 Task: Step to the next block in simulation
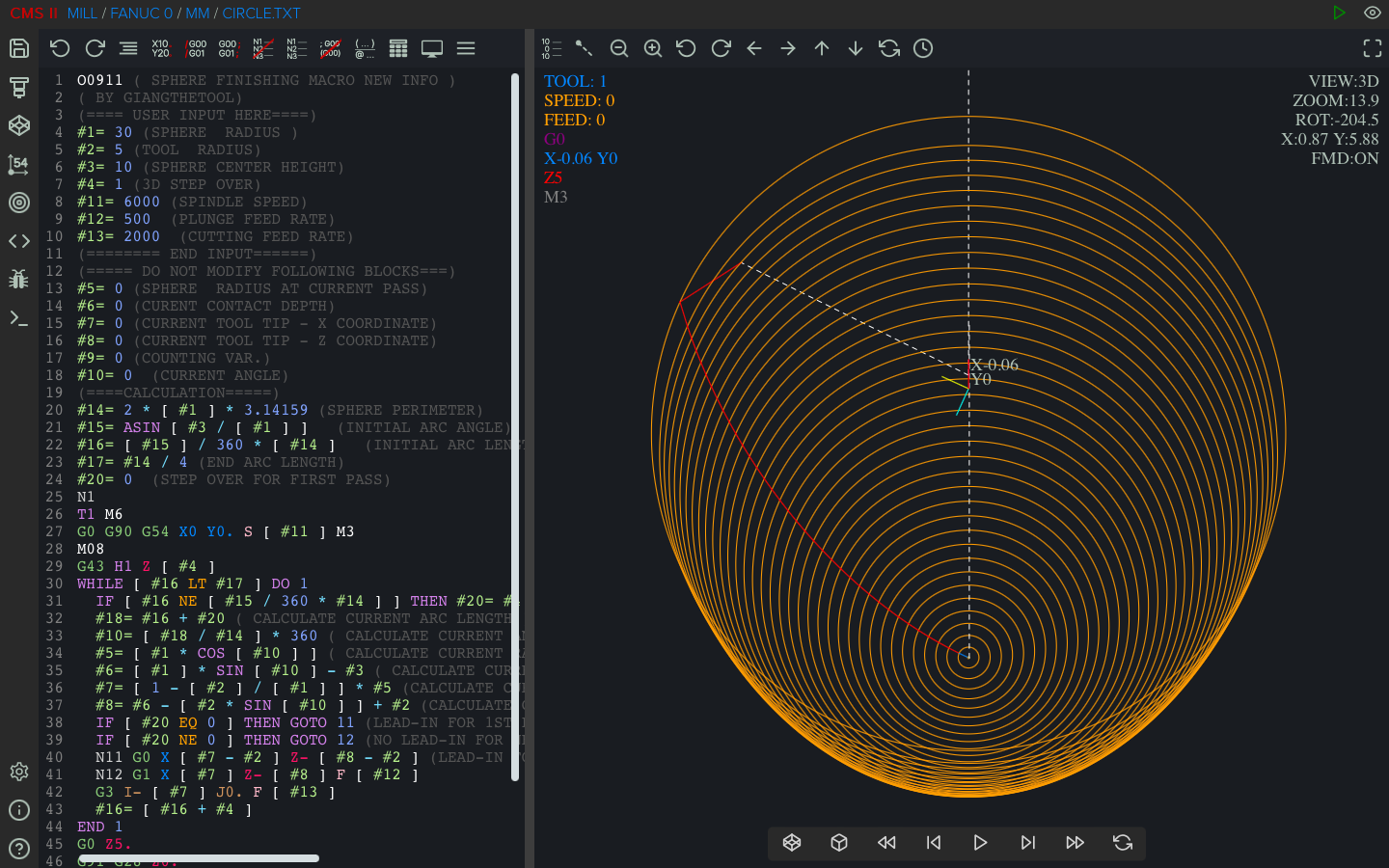pos(1028,843)
